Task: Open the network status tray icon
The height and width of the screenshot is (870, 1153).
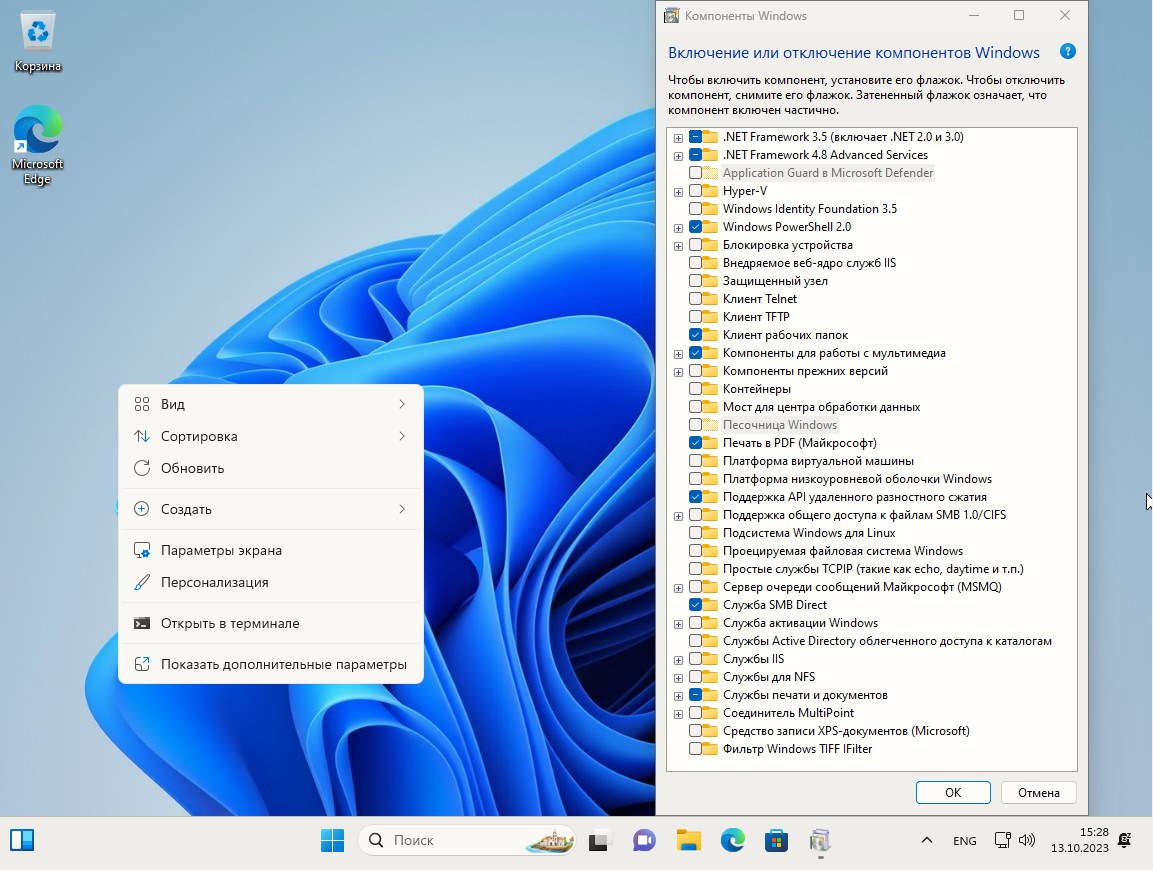Action: pos(1002,840)
